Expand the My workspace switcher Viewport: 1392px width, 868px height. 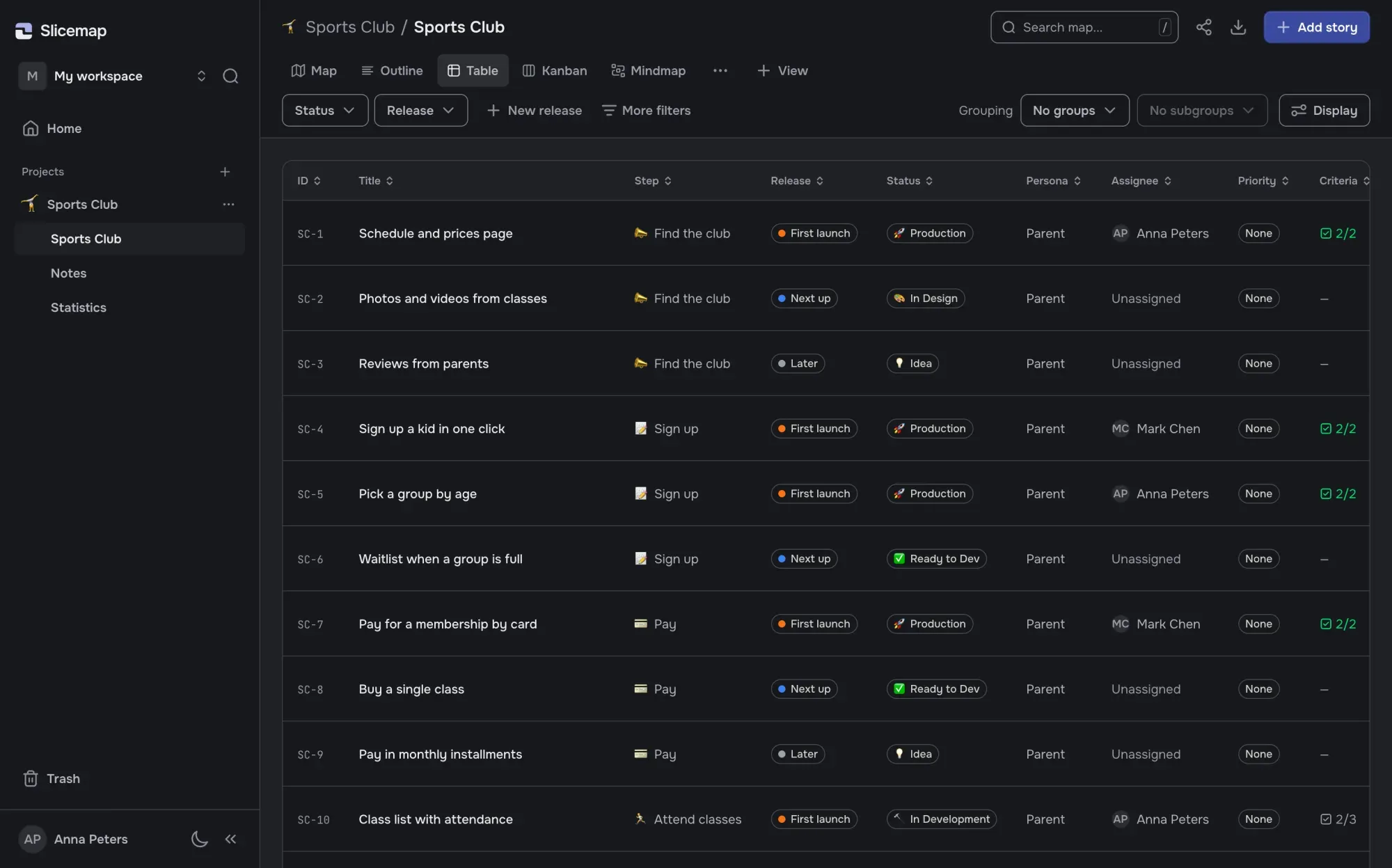113,76
